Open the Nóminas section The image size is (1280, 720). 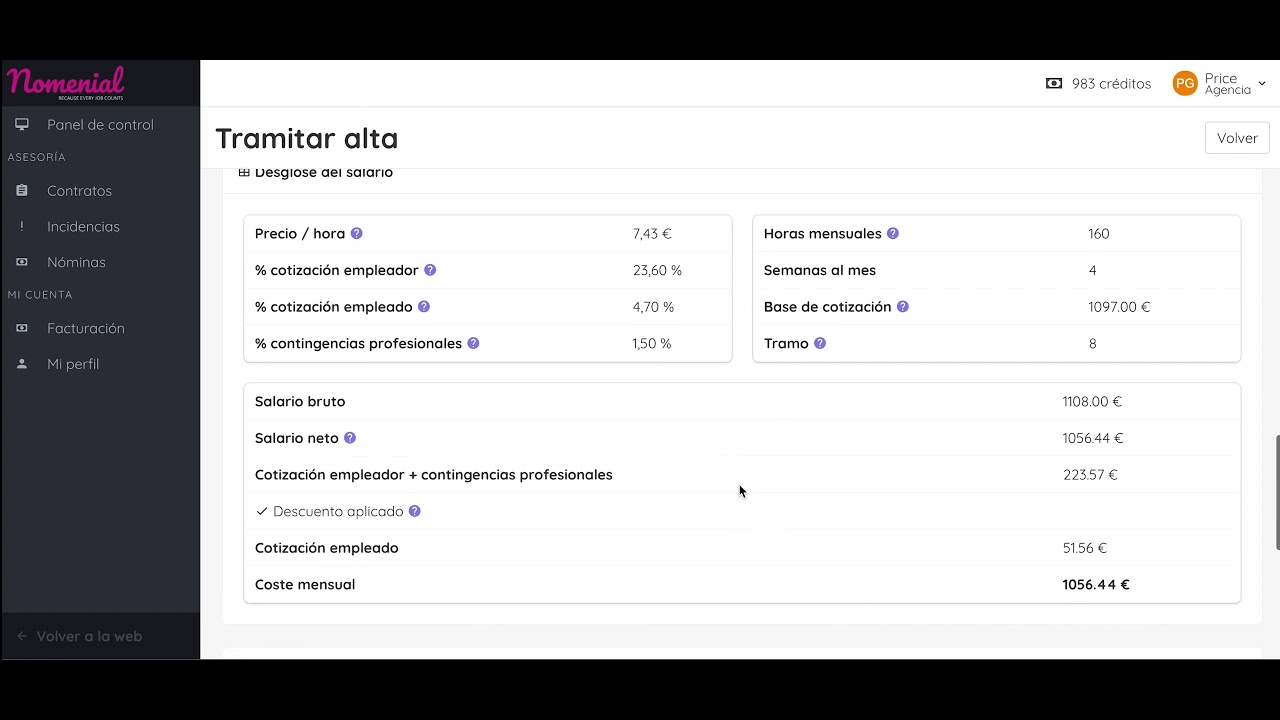(x=76, y=262)
